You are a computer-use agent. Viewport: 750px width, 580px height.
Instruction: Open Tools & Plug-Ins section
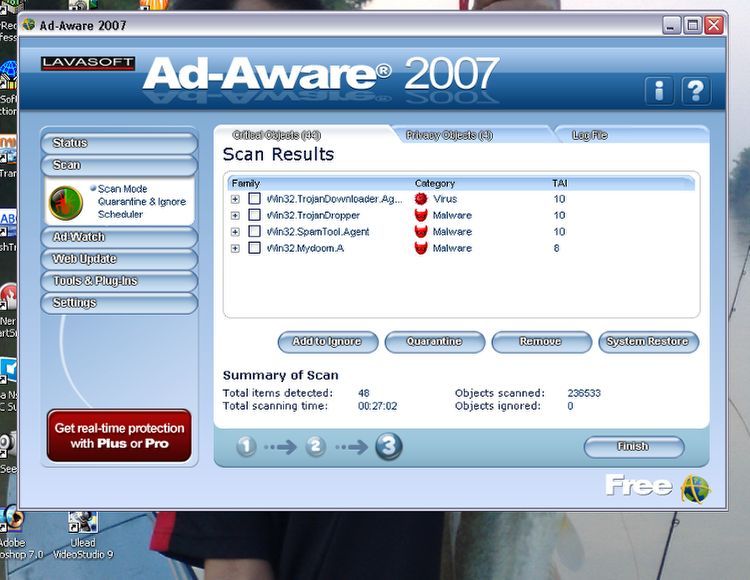pos(119,281)
